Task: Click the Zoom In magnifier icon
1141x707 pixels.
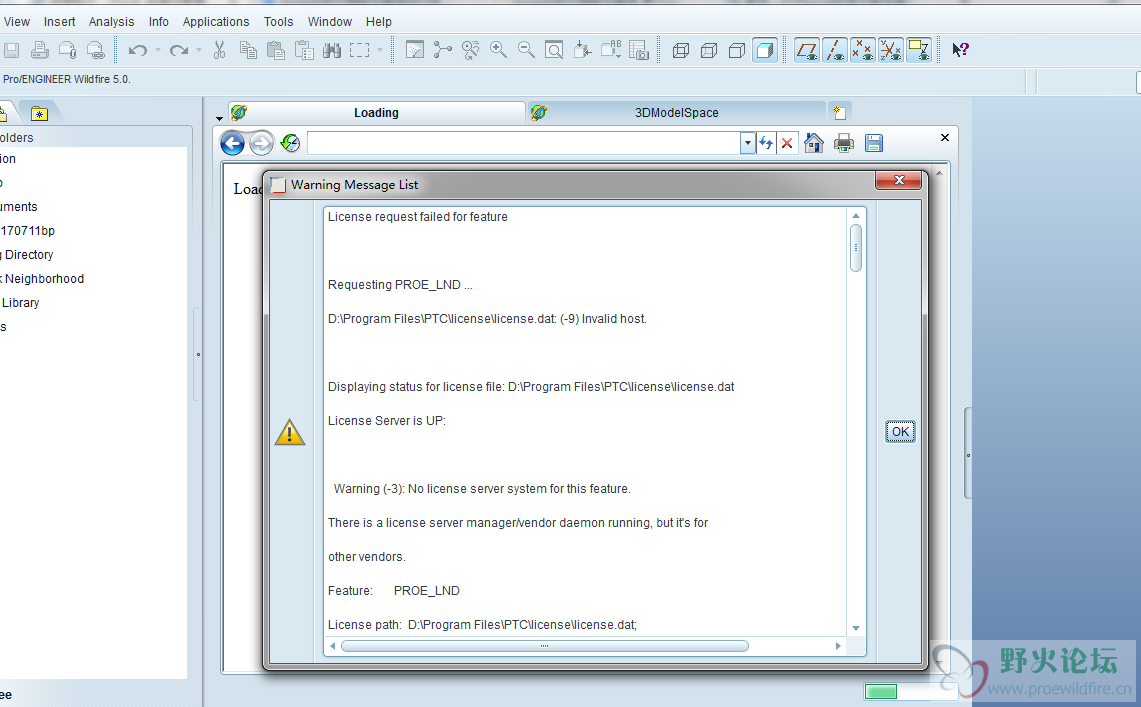Action: (x=498, y=50)
